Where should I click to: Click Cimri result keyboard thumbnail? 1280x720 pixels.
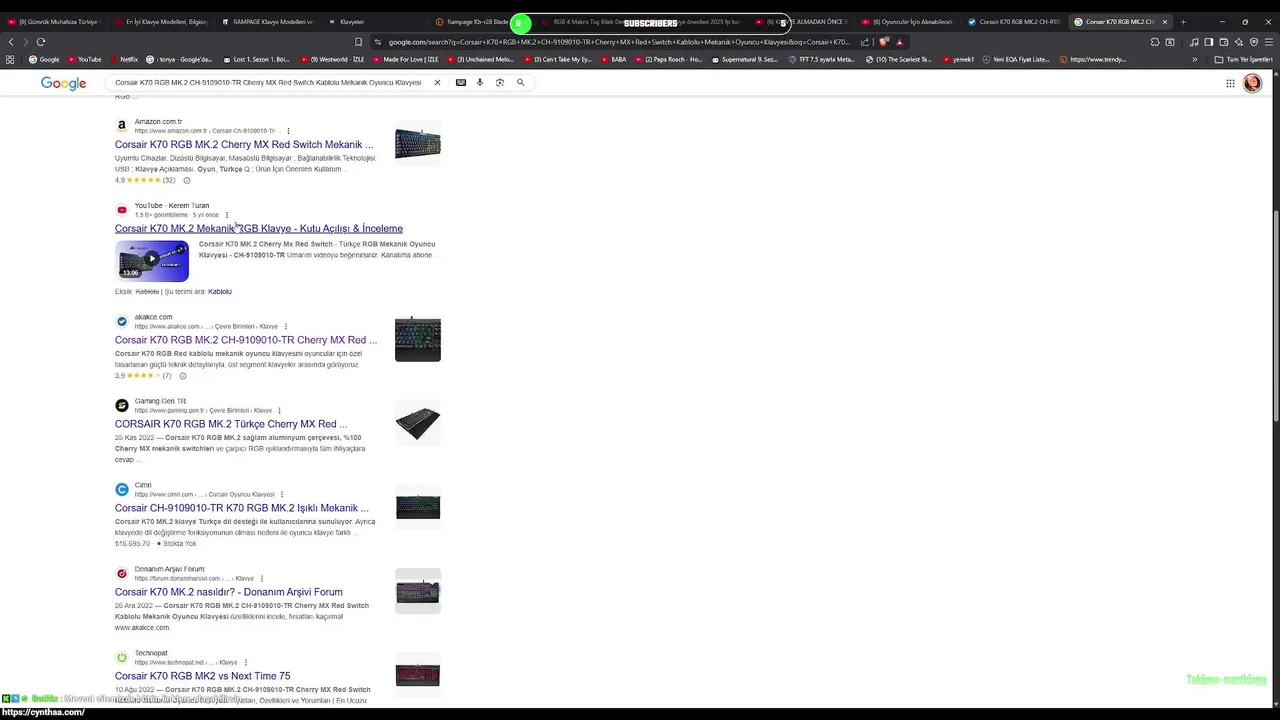[x=418, y=508]
